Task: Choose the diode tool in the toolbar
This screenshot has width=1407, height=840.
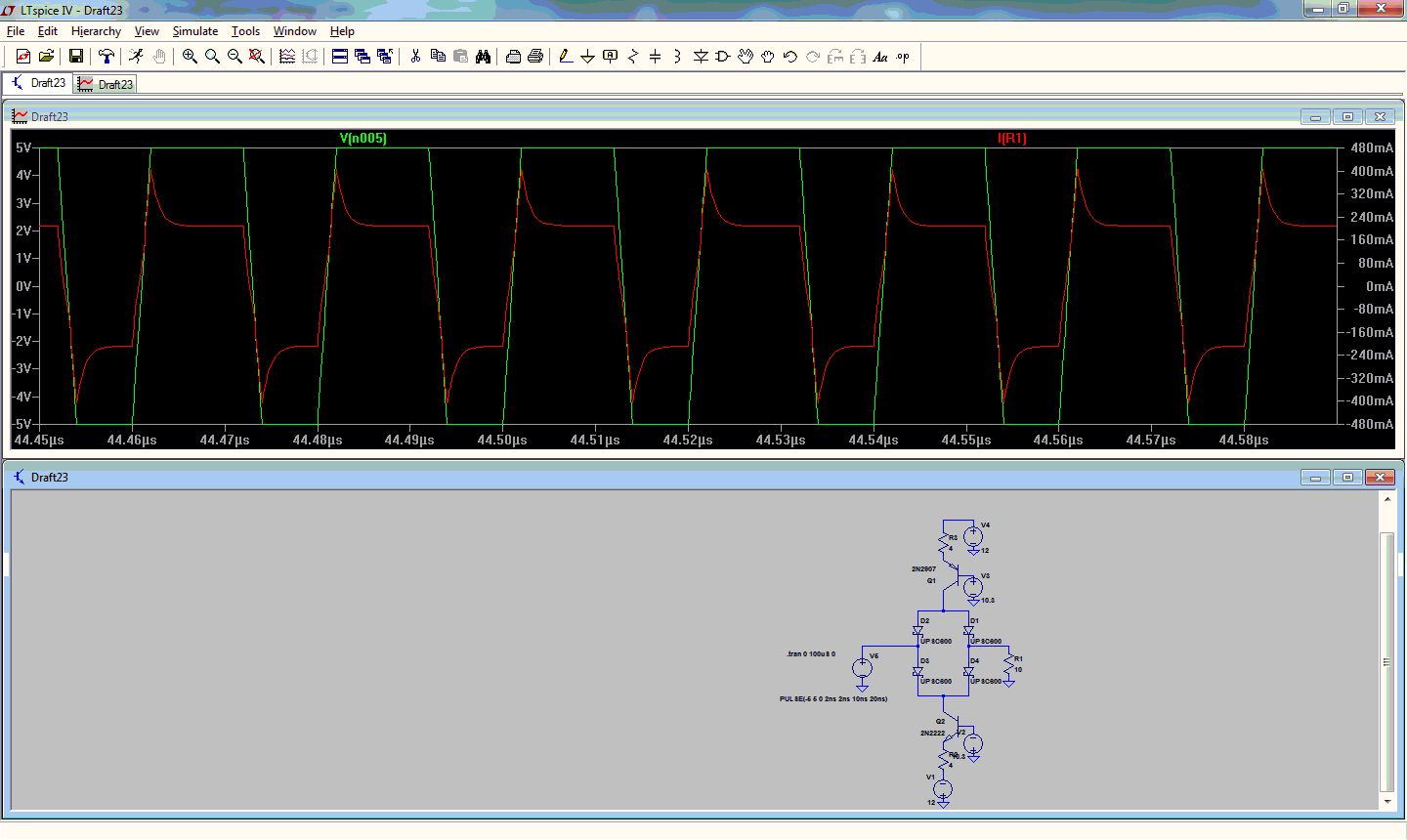Action: [x=701, y=57]
